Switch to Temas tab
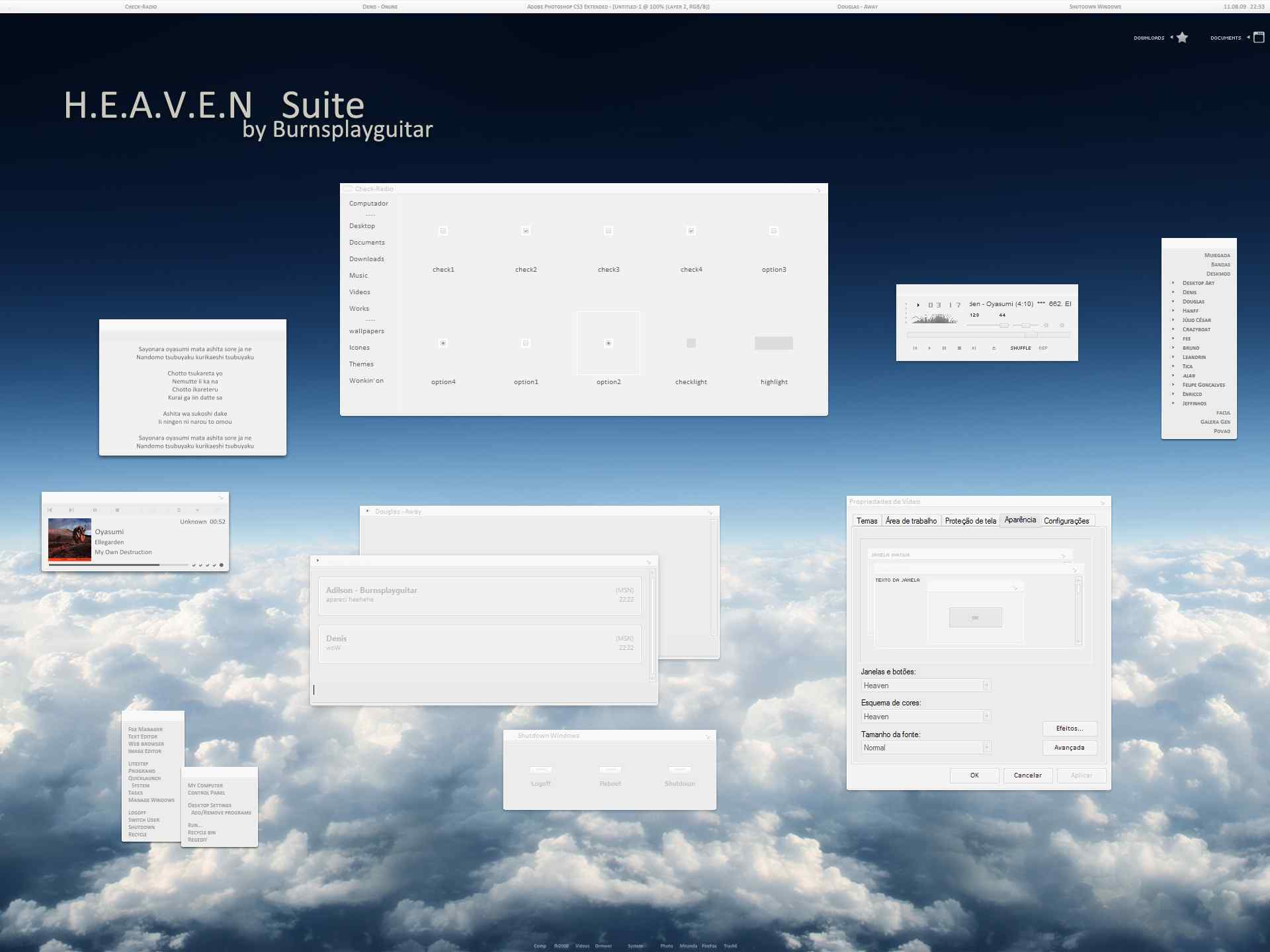The image size is (1270, 952). [867, 521]
